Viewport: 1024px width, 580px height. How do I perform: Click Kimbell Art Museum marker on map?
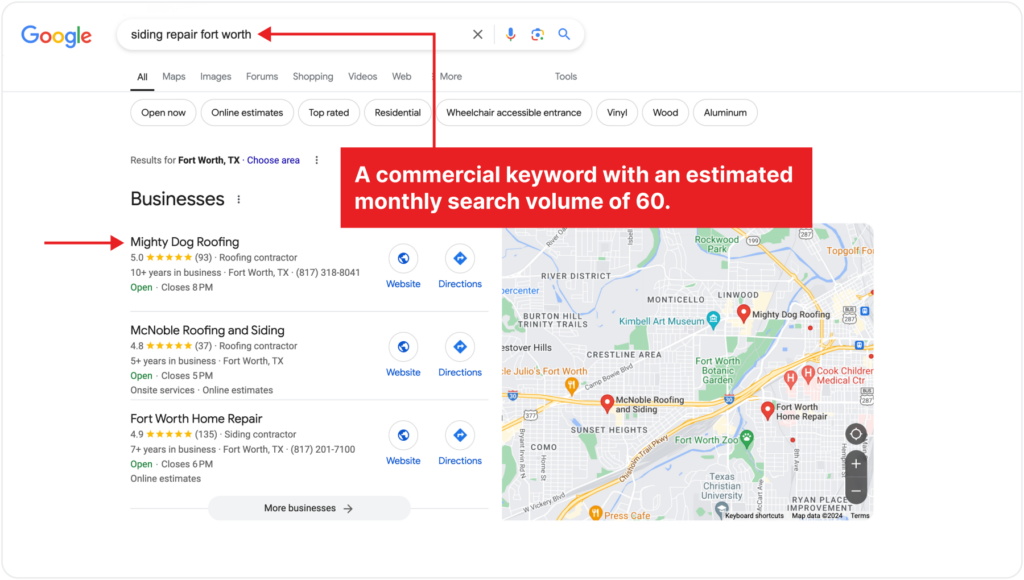point(713,319)
